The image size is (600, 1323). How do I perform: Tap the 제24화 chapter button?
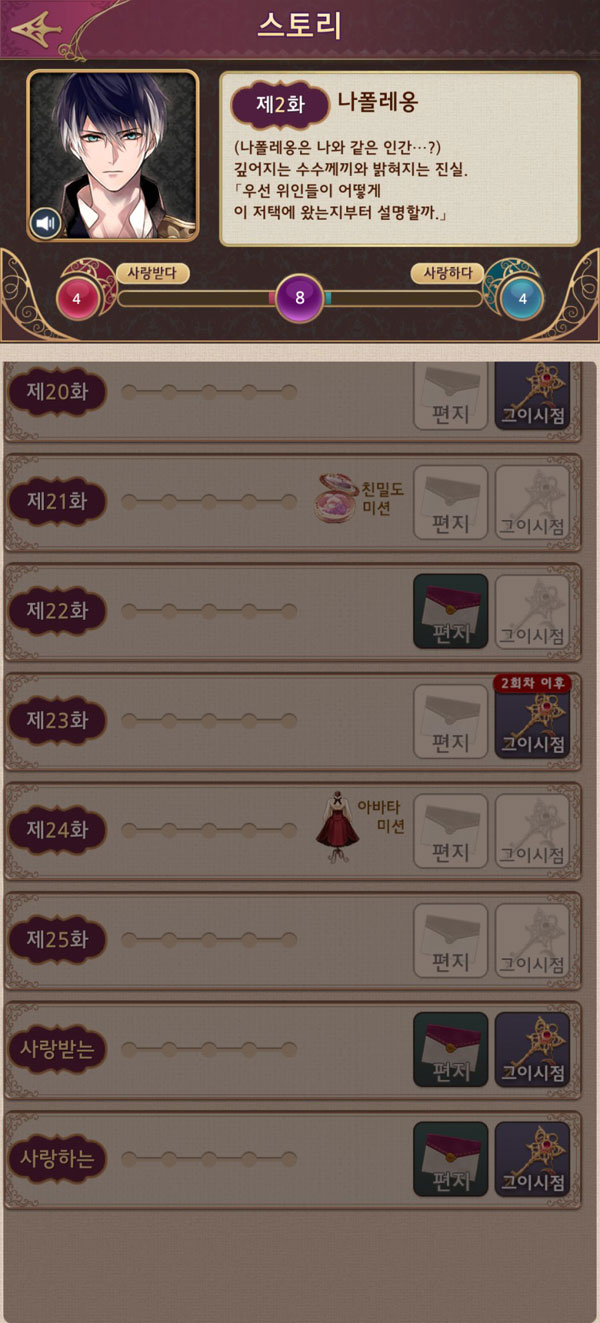coord(57,830)
